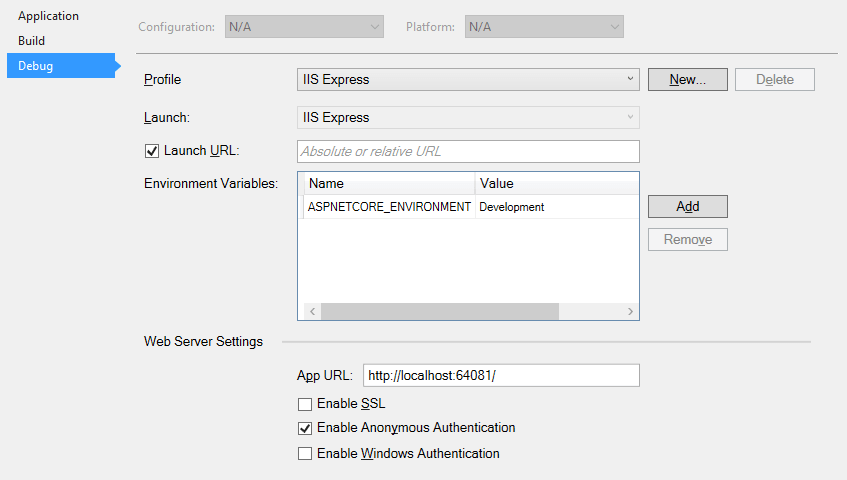Select the Debug tab
This screenshot has height=480, width=847.
point(61,66)
